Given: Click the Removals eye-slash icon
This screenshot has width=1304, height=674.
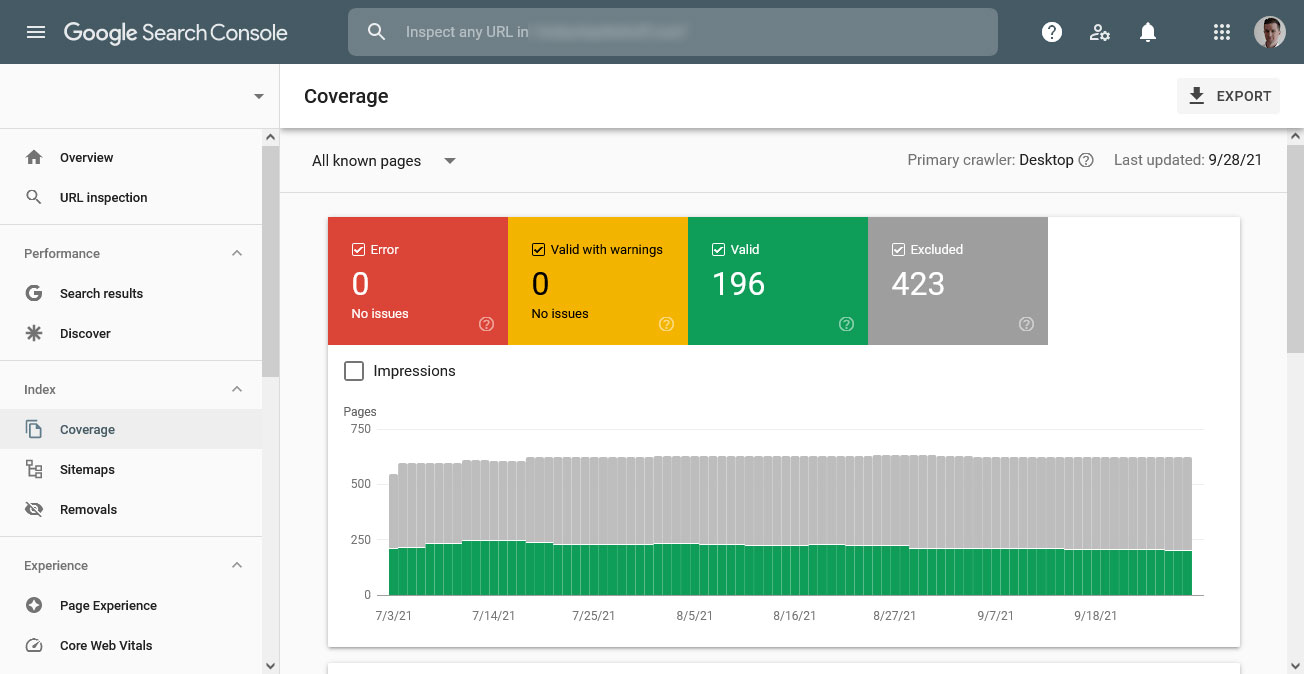Looking at the screenshot, I should coord(34,509).
